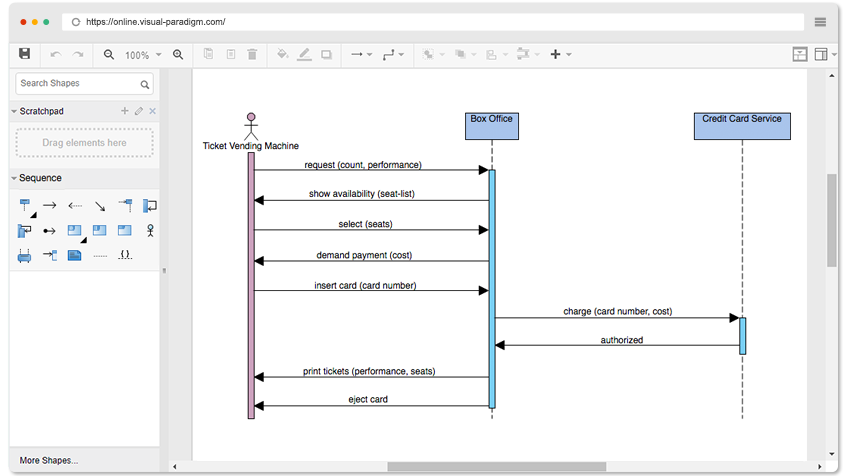Open the panel layout dropdown at far right
Viewport: 848px width, 476px height.
825,54
